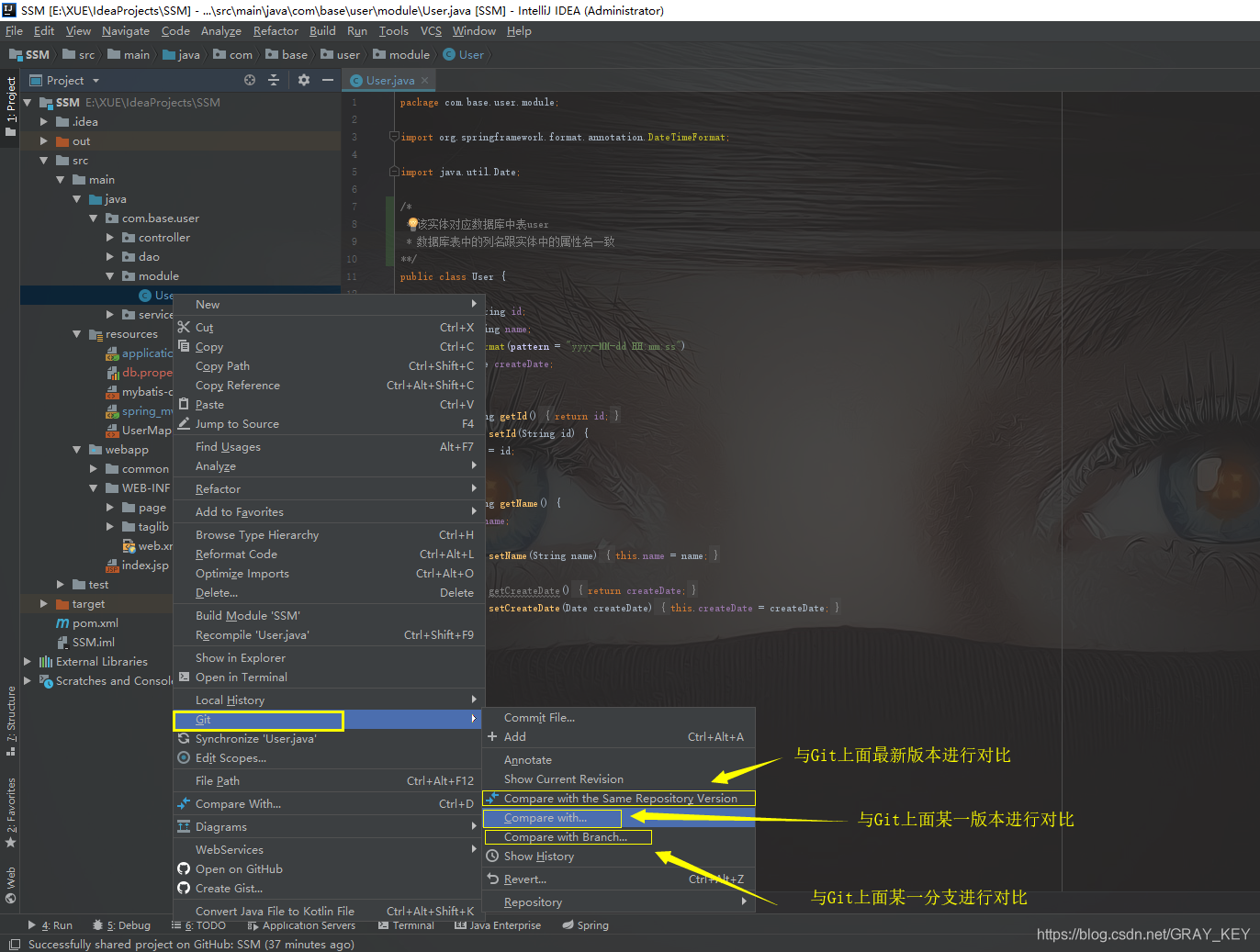
Task: Click the intention light bulb in editor
Action: click(x=412, y=224)
